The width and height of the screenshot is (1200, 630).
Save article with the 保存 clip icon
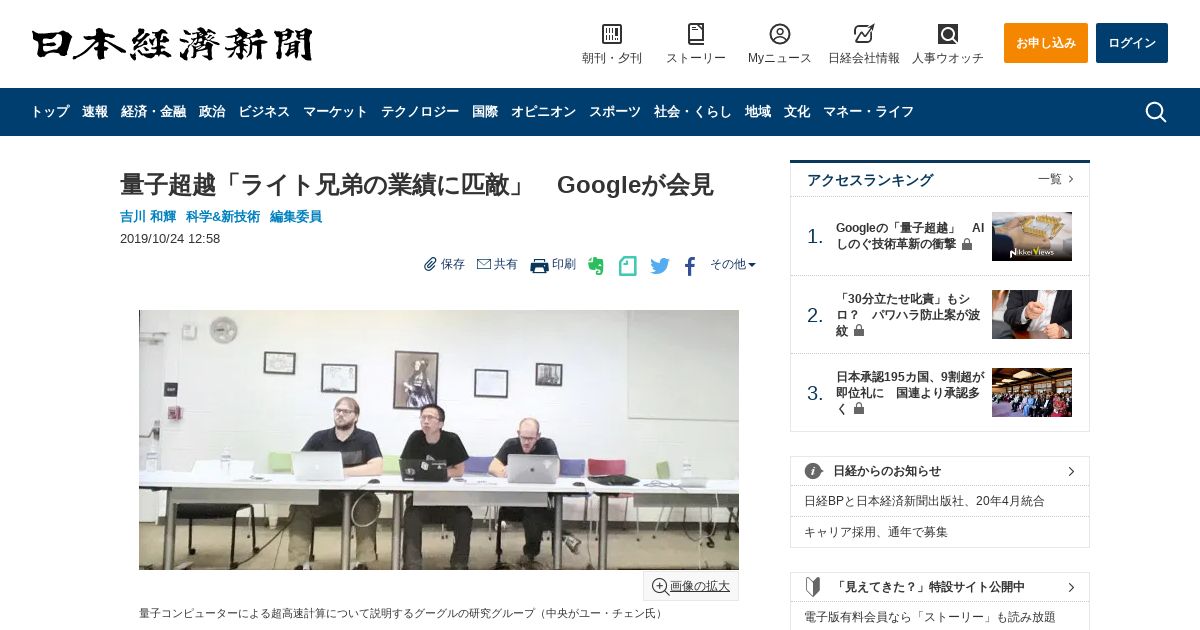click(x=430, y=264)
